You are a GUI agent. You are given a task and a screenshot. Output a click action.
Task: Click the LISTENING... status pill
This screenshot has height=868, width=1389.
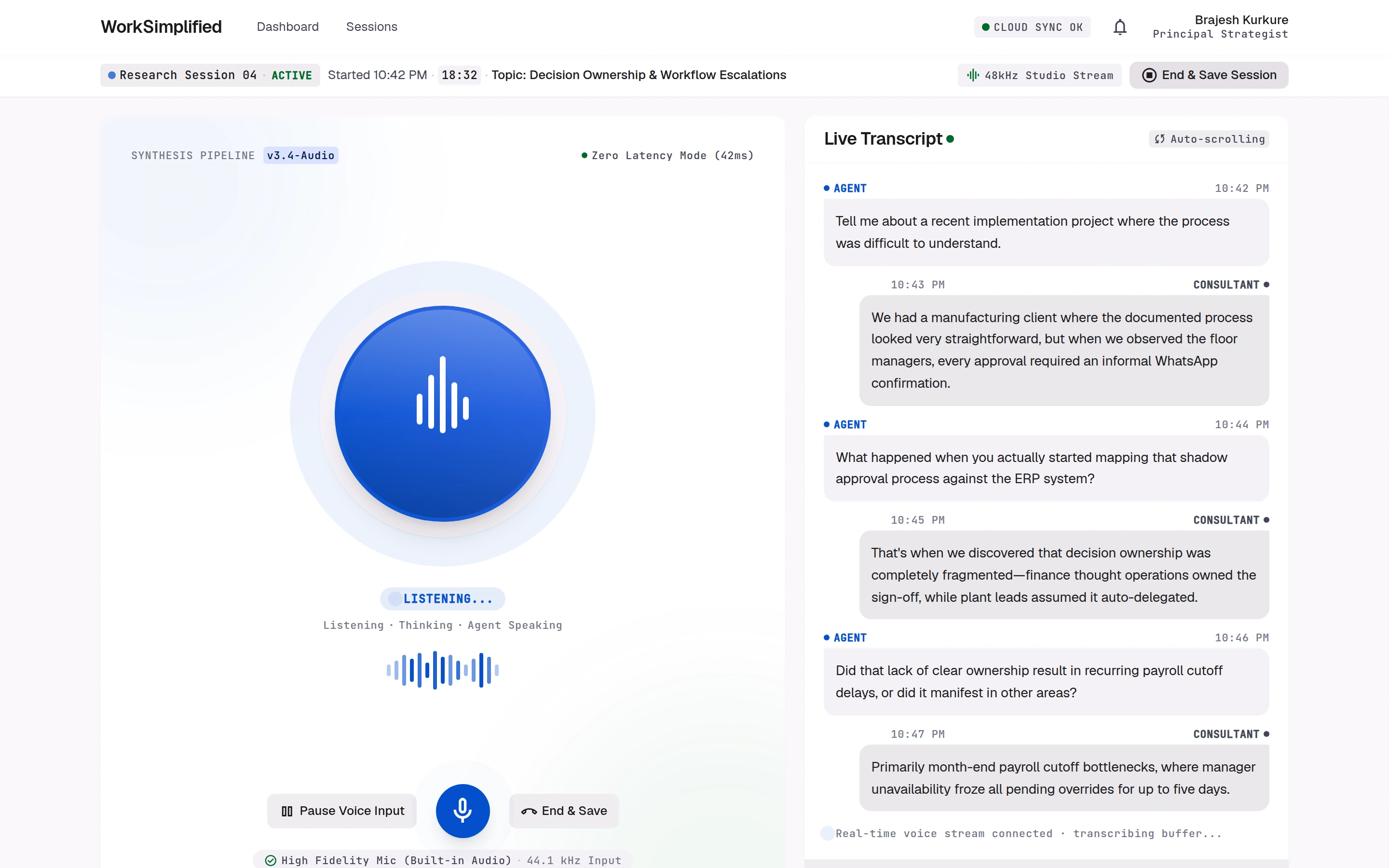pos(443,599)
